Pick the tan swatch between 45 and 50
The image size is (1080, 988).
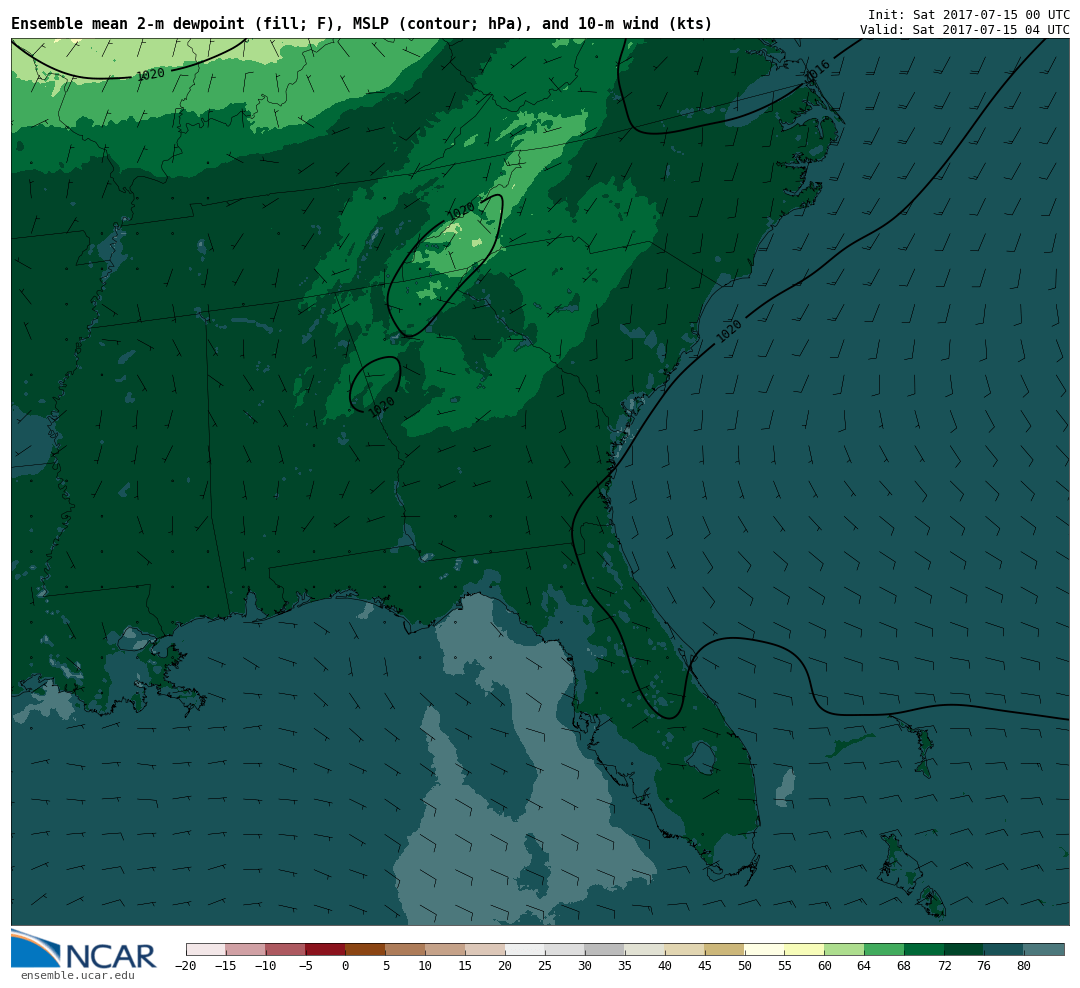pos(725,949)
